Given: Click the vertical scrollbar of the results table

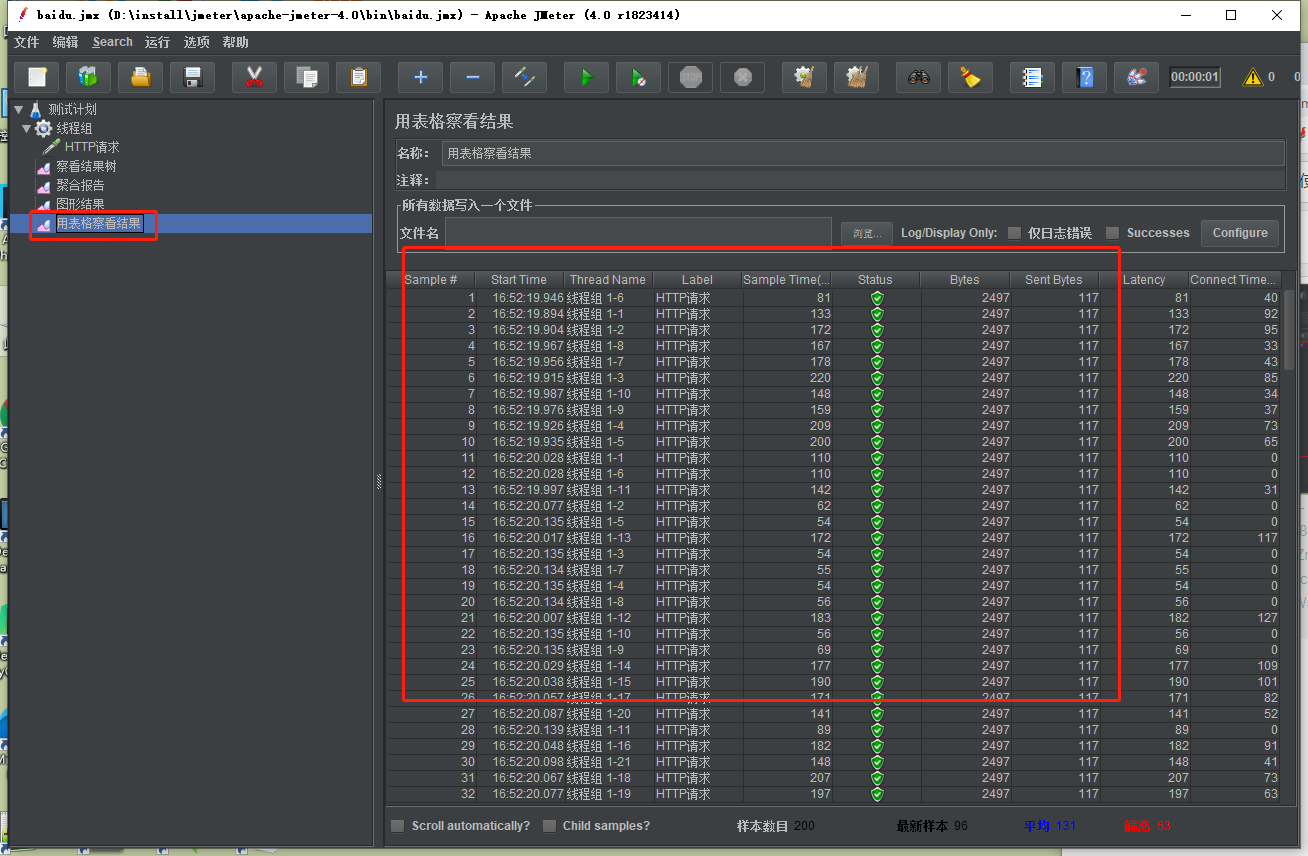Looking at the screenshot, I should [x=1289, y=330].
